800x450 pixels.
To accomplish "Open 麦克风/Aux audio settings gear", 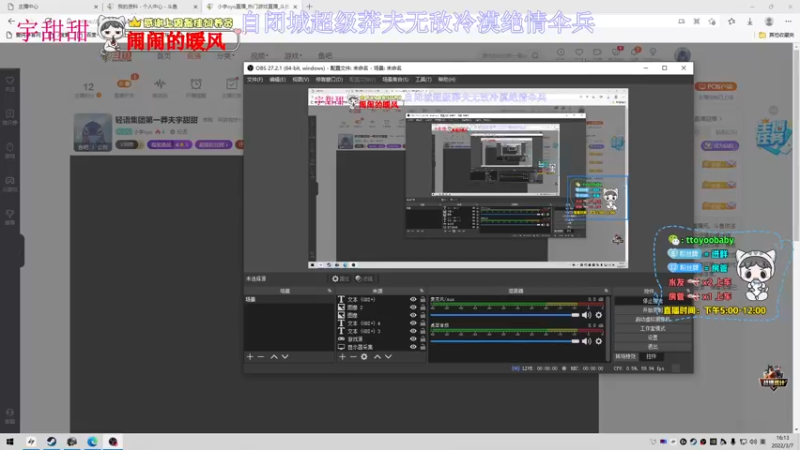I will click(599, 315).
